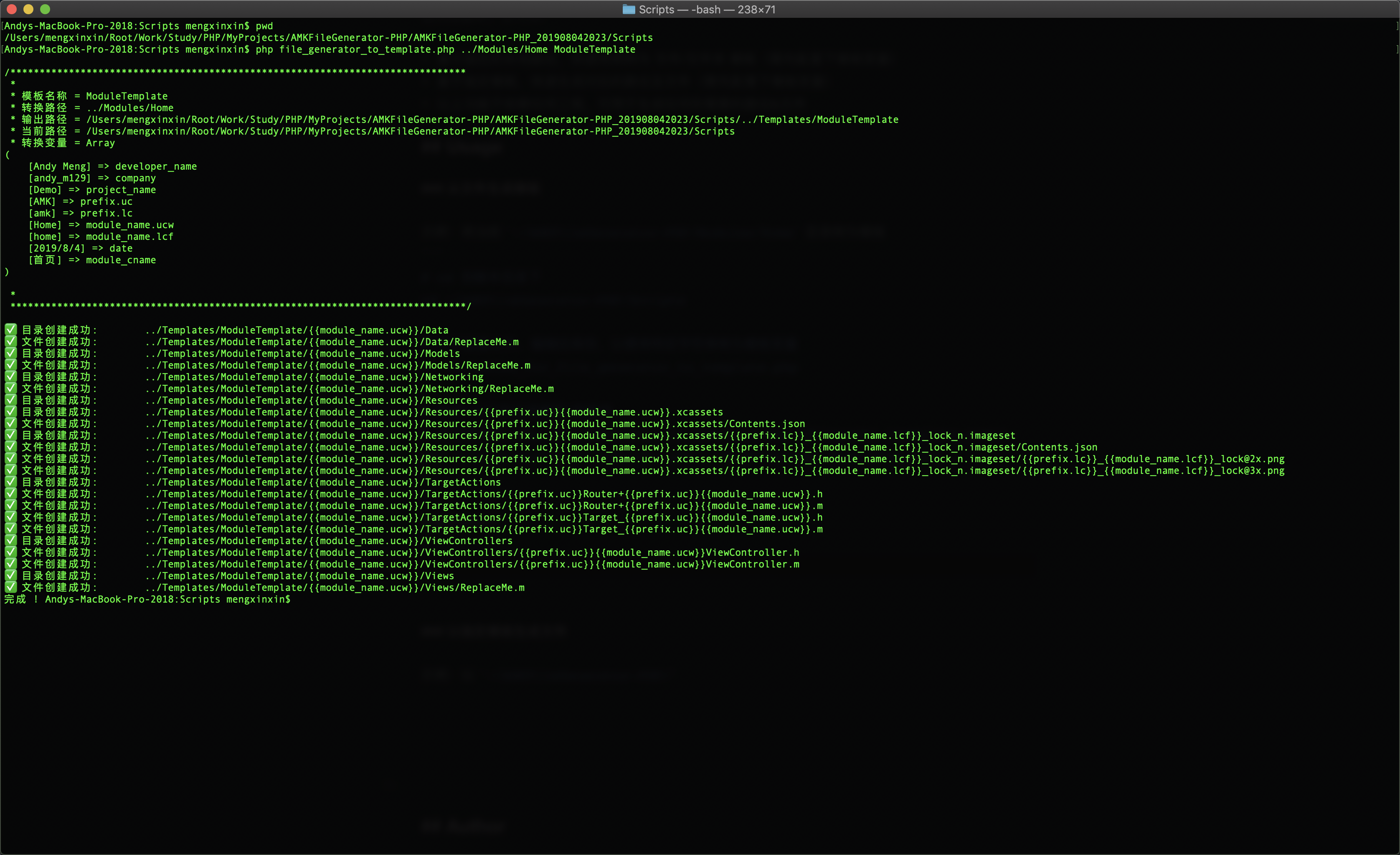Click the Scripts folder icon in title bar
The image size is (1400, 855).
(x=629, y=9)
